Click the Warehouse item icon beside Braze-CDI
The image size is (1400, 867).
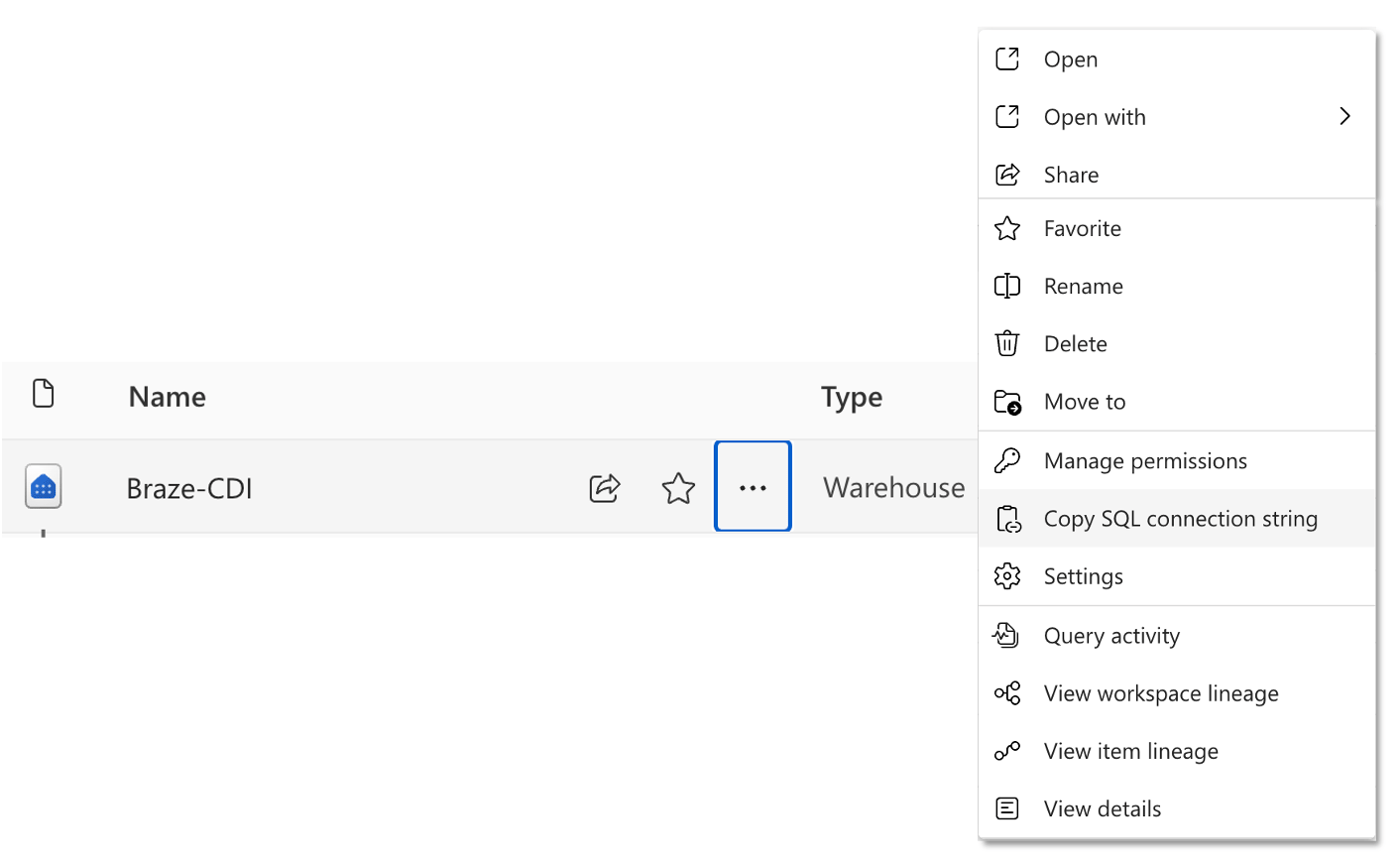click(43, 486)
